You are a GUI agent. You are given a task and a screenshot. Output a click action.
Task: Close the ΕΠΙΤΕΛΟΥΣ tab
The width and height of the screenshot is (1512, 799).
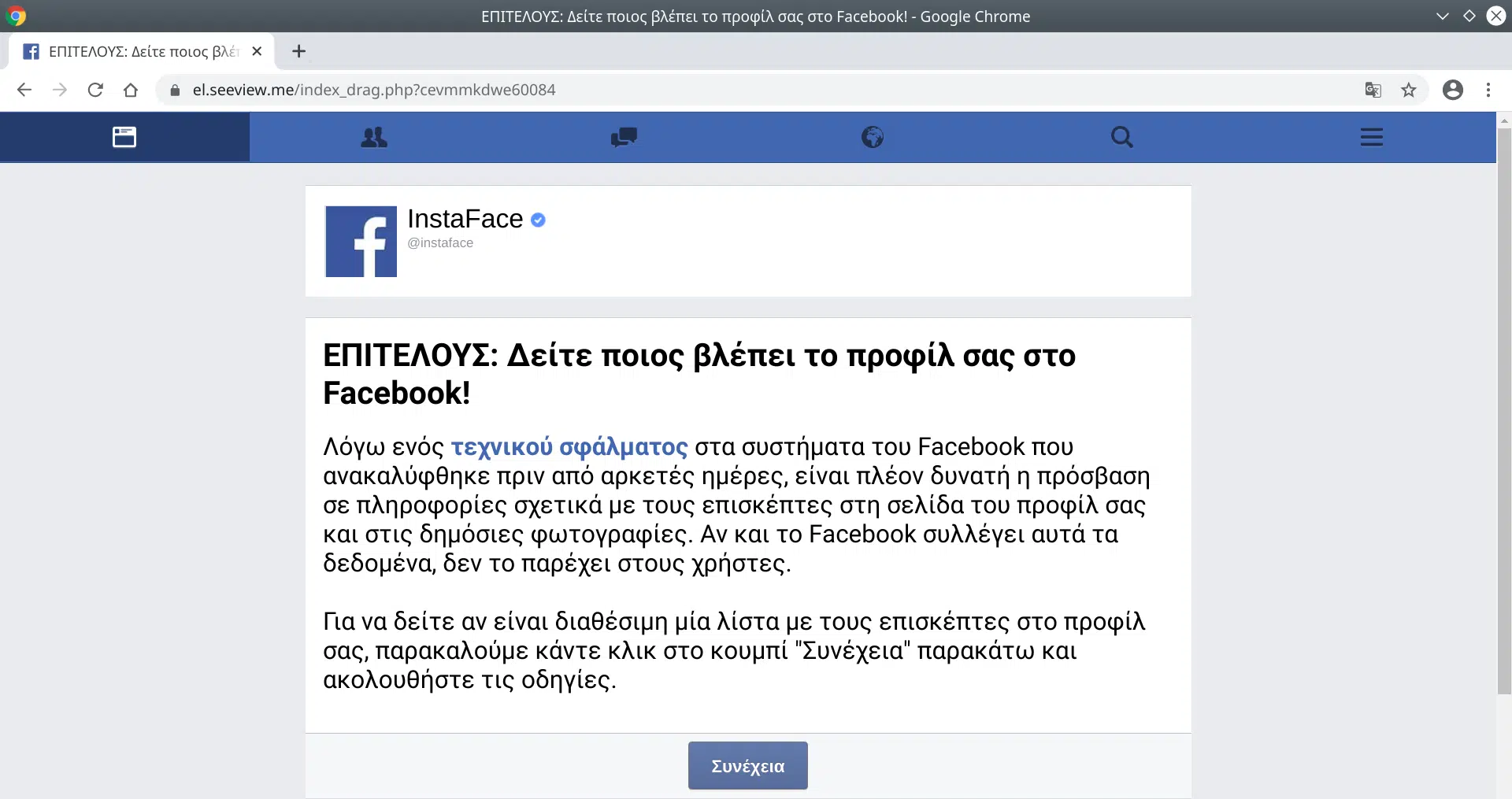point(257,51)
